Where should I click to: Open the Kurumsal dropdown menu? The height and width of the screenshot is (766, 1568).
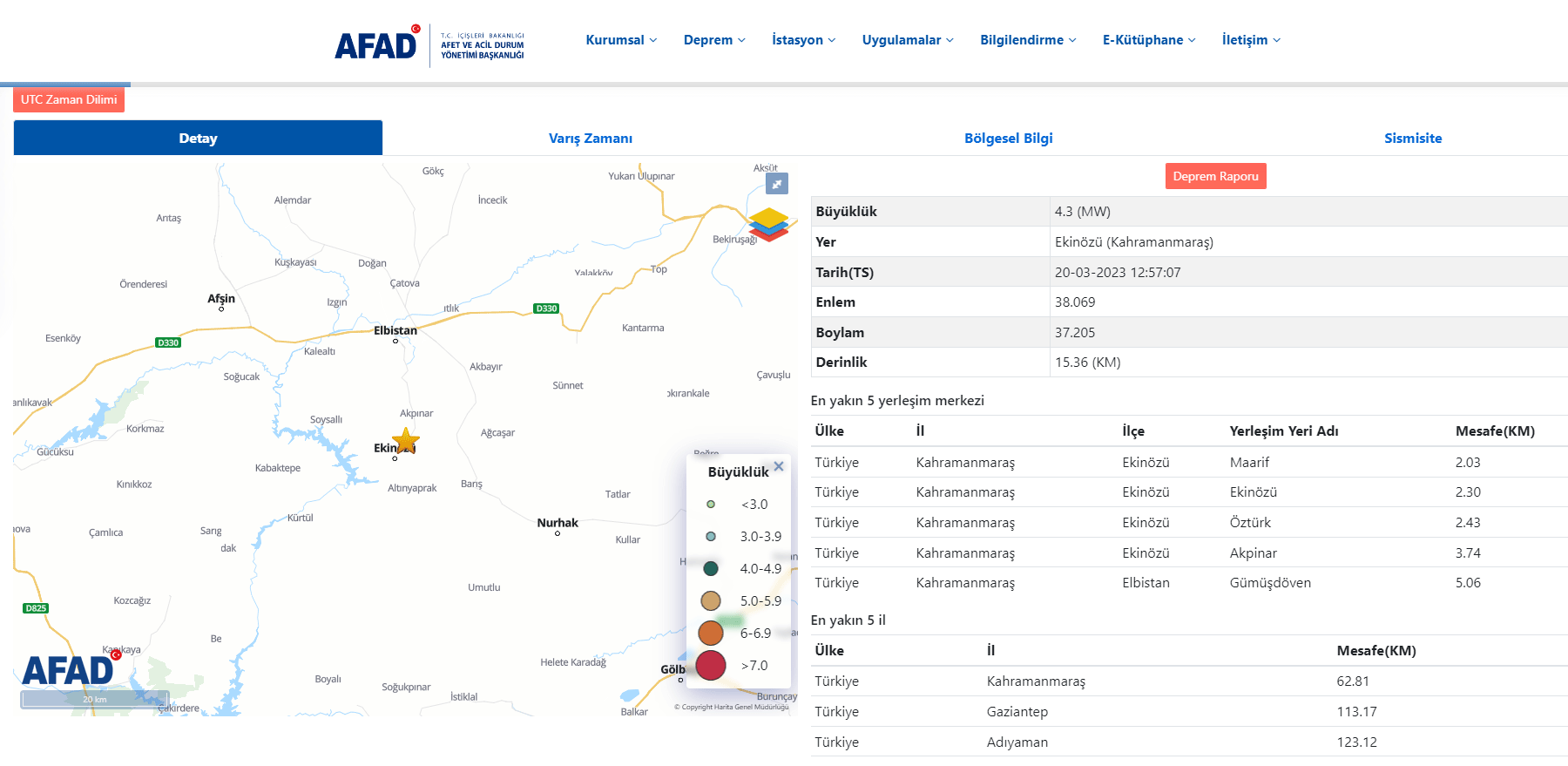click(x=621, y=40)
